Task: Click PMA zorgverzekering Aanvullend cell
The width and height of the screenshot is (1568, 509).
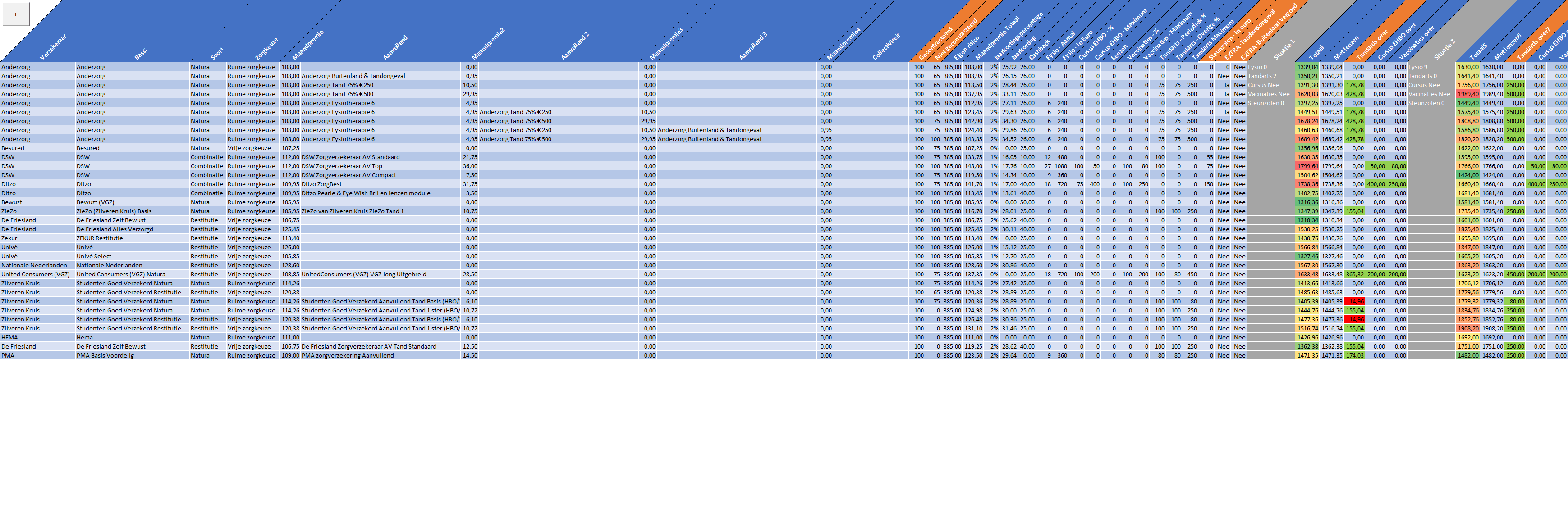Action: [x=348, y=356]
